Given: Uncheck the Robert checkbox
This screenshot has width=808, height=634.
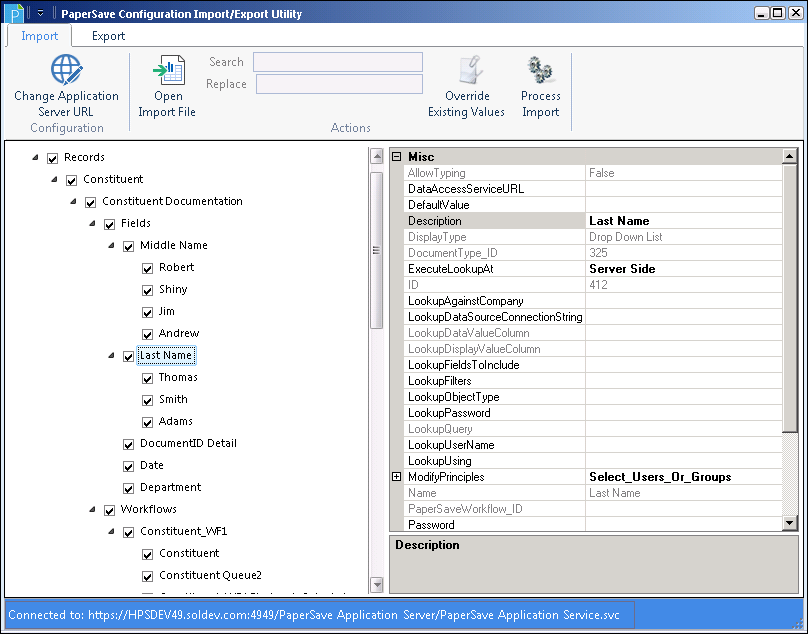Looking at the screenshot, I should click(147, 269).
